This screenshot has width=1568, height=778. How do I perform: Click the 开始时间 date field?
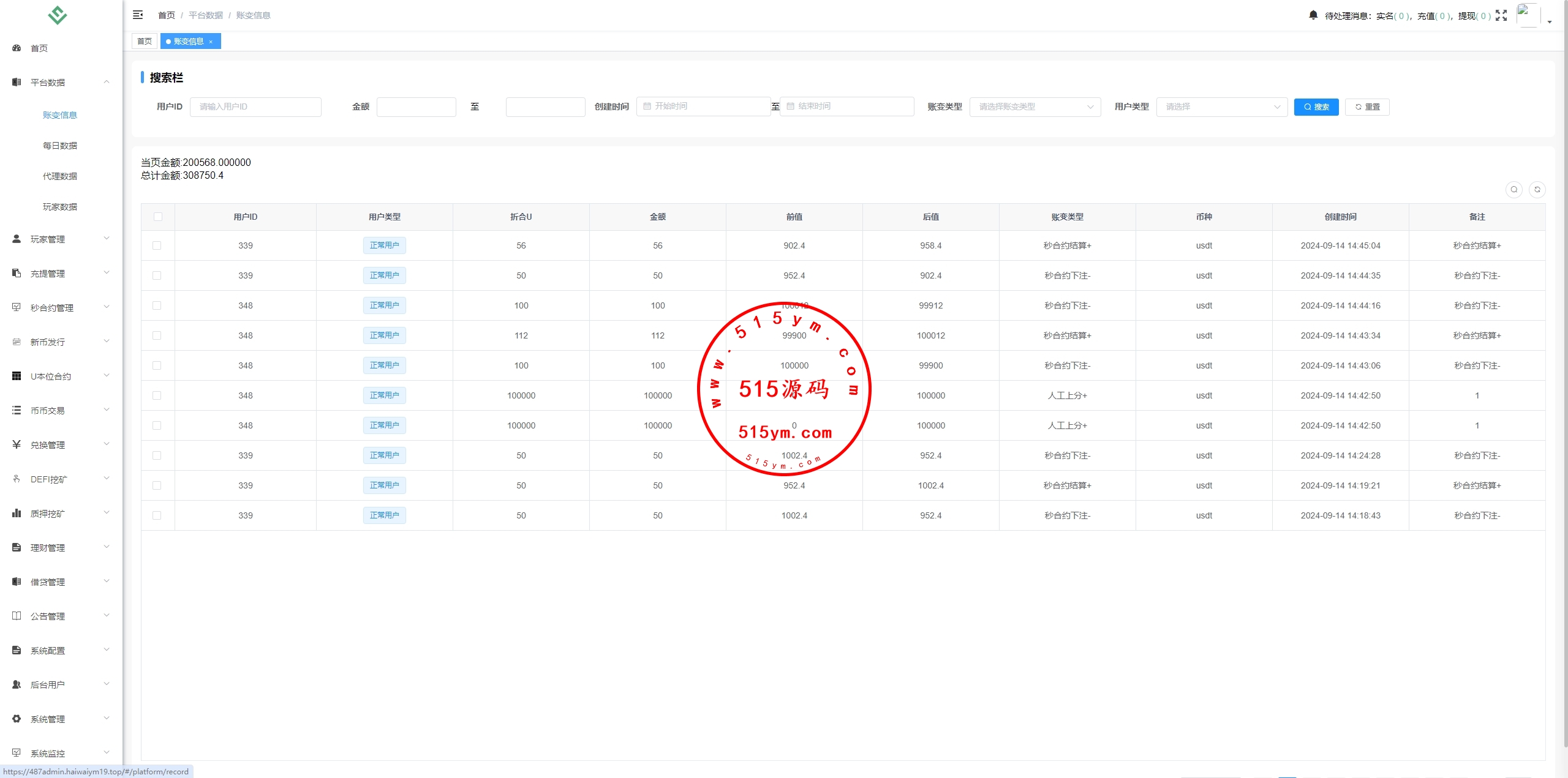pyautogui.click(x=704, y=107)
